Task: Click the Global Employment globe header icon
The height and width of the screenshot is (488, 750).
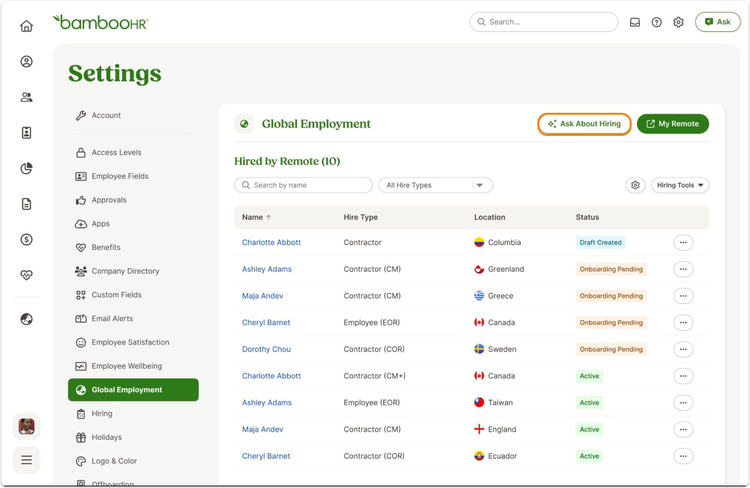Action: click(244, 124)
